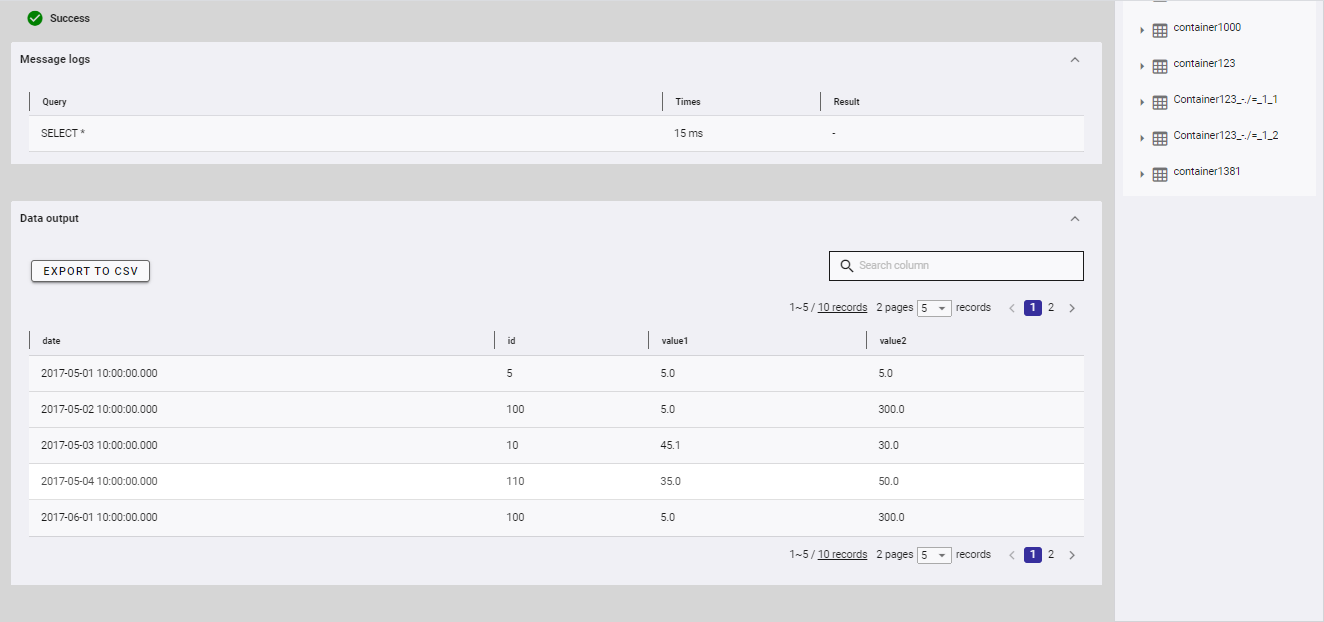Expand the container1381 tree node
The image size is (1324, 622).
[1142, 175]
